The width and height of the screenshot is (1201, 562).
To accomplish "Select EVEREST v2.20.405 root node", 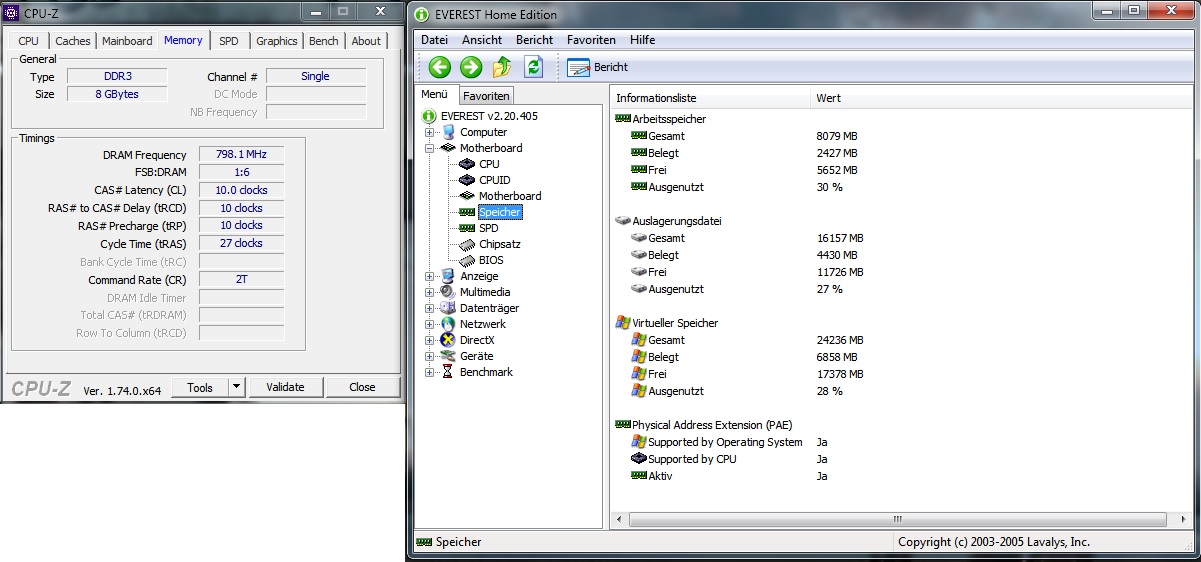I will [x=489, y=116].
